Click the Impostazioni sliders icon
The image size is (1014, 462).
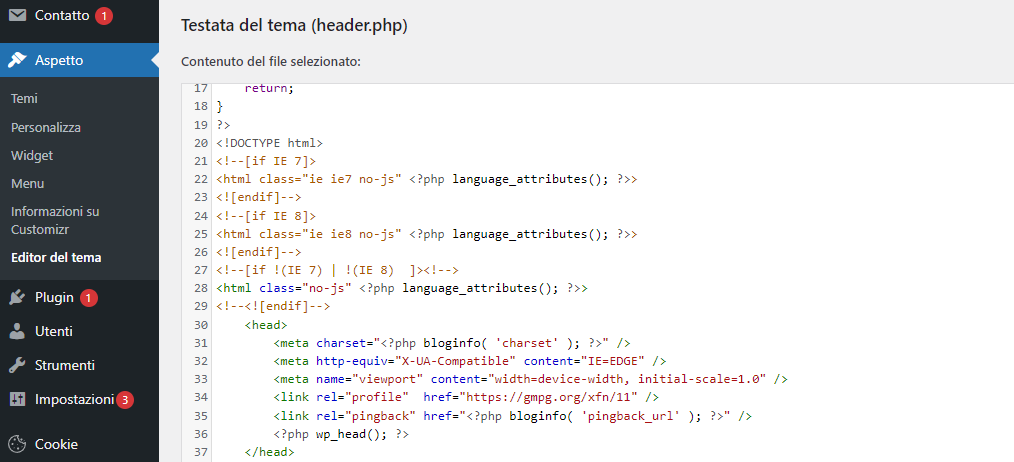[x=17, y=399]
